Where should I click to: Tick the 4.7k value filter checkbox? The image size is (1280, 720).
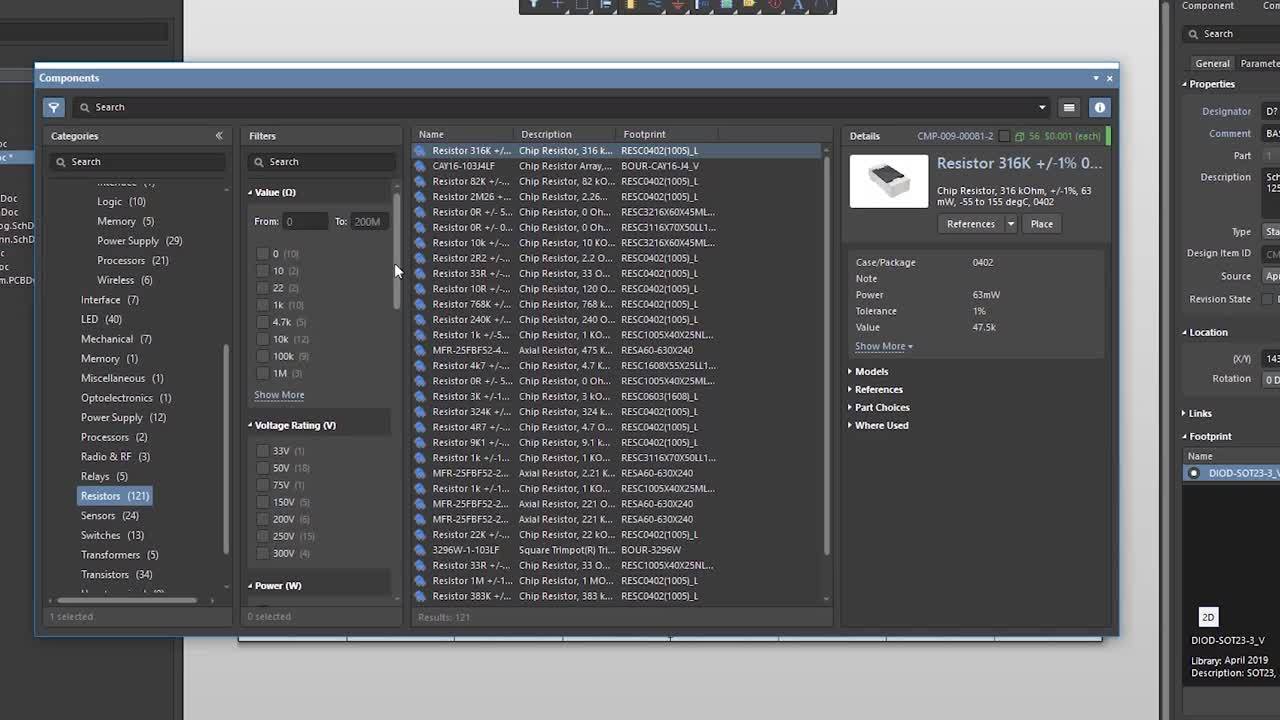[x=263, y=322]
